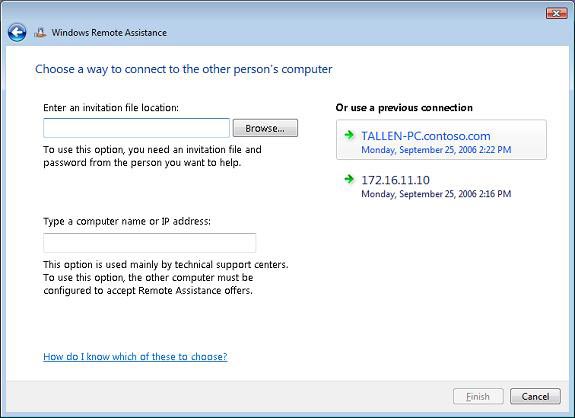The width and height of the screenshot is (575, 418).
Task: Connect to TALLEN-PC.contoso.com
Action: tap(441, 140)
